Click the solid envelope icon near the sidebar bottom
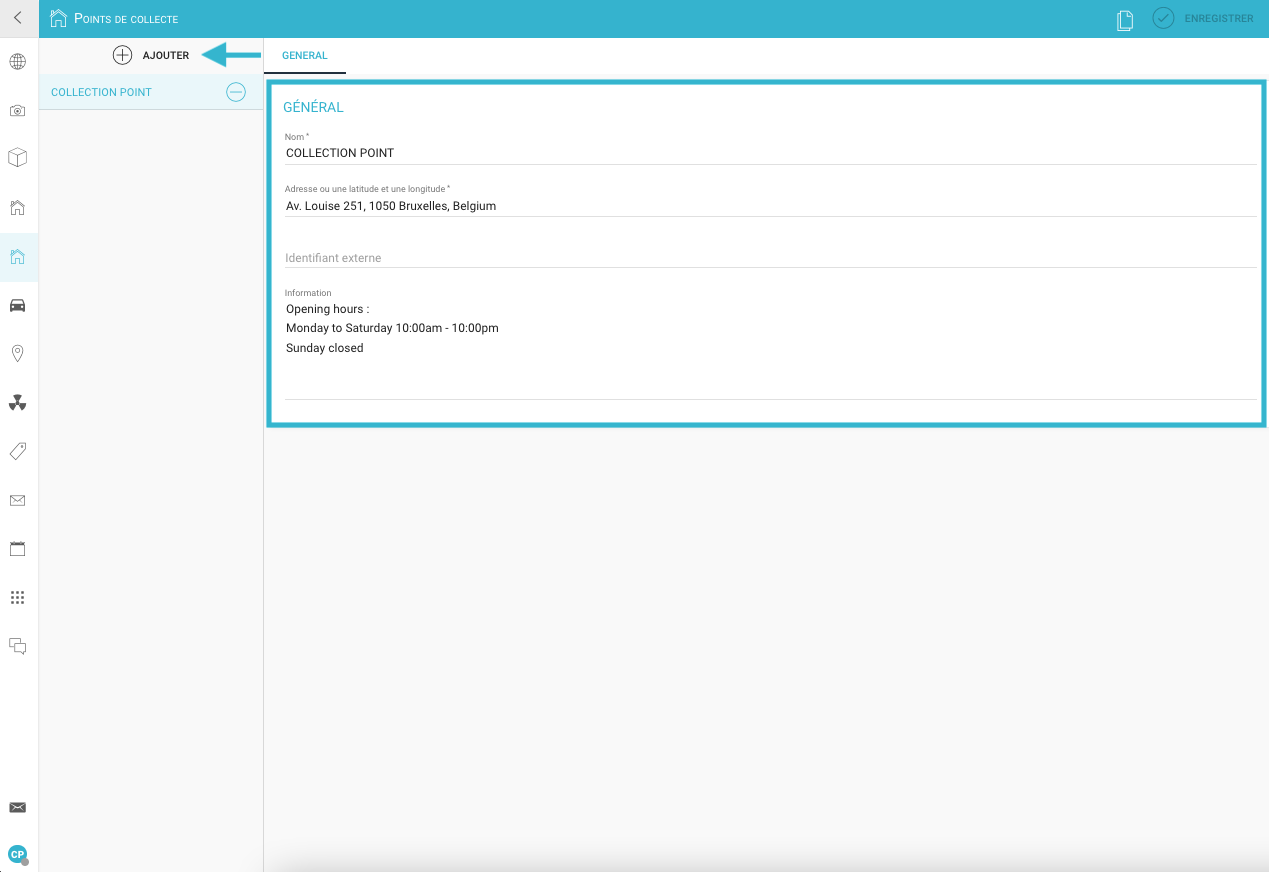 coord(17,807)
